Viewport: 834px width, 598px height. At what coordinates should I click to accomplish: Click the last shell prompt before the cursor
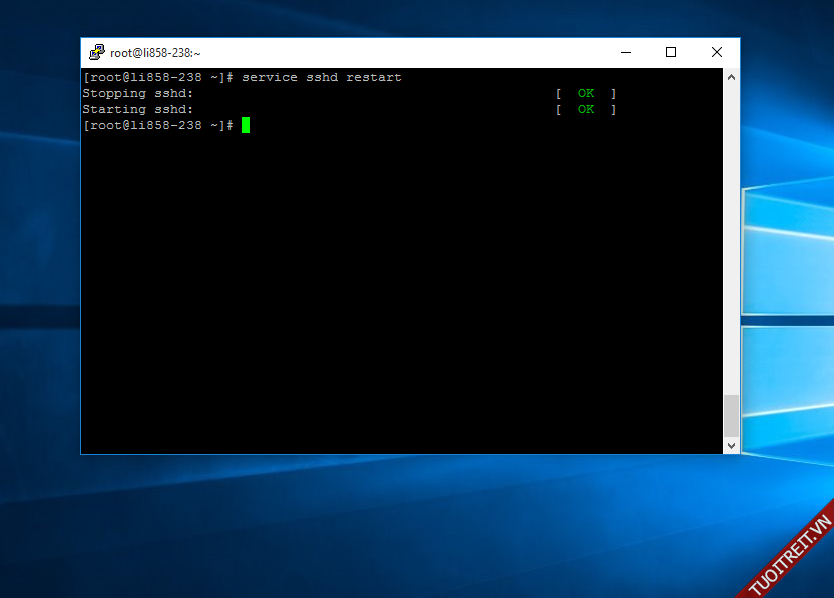pyautogui.click(x=158, y=125)
